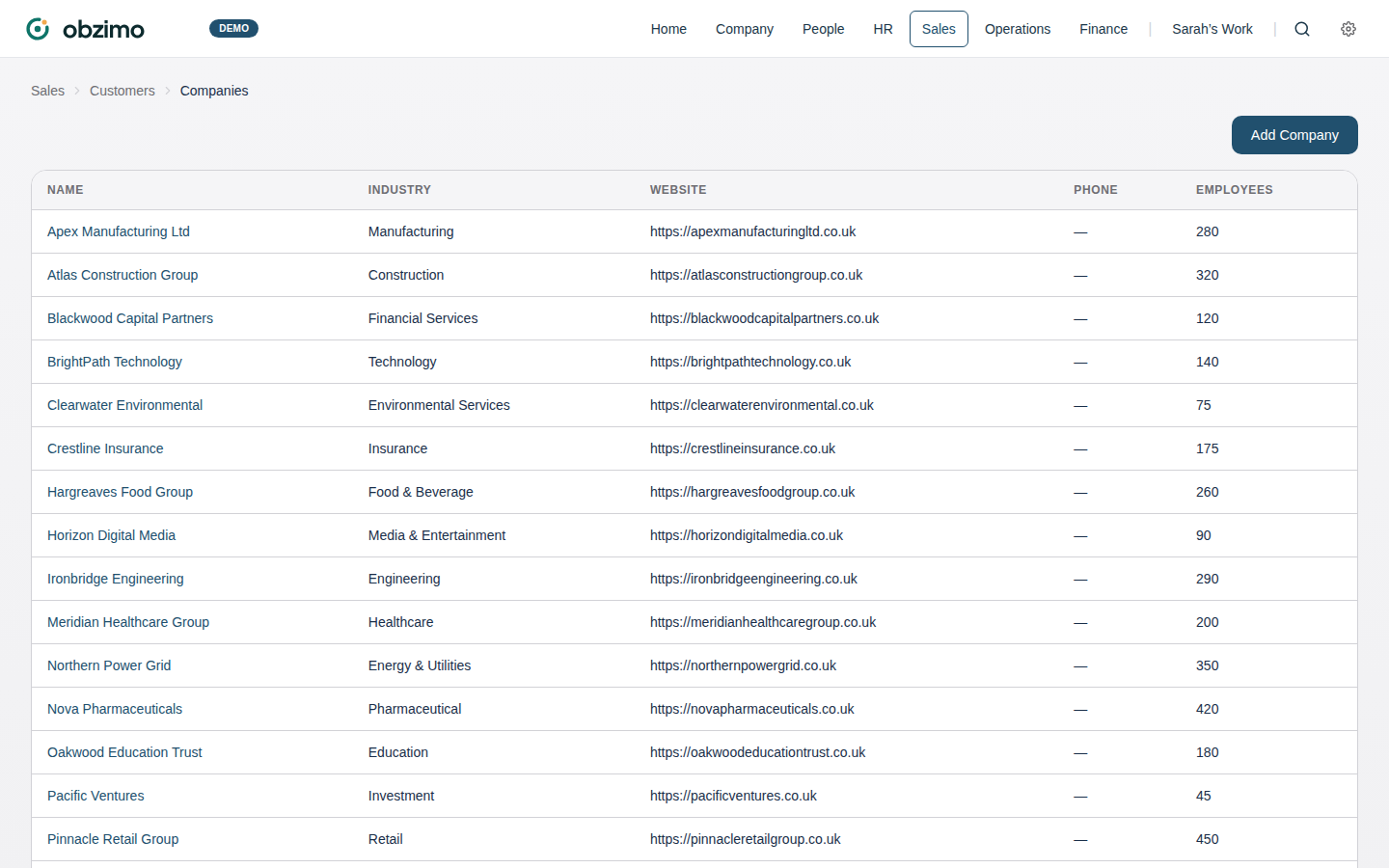Click the Add Company button
The width and height of the screenshot is (1389, 868).
pos(1294,135)
